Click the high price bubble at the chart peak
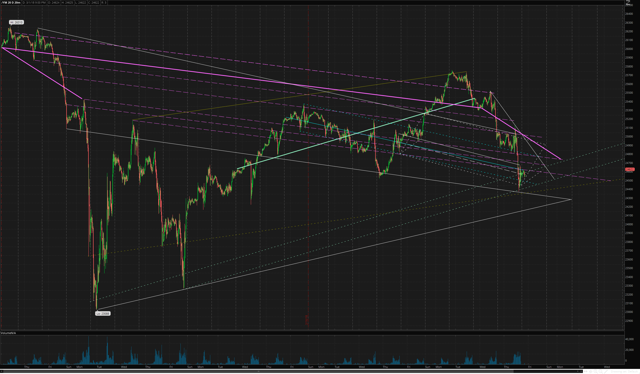The width and height of the screenshot is (640, 374). [x=16, y=22]
